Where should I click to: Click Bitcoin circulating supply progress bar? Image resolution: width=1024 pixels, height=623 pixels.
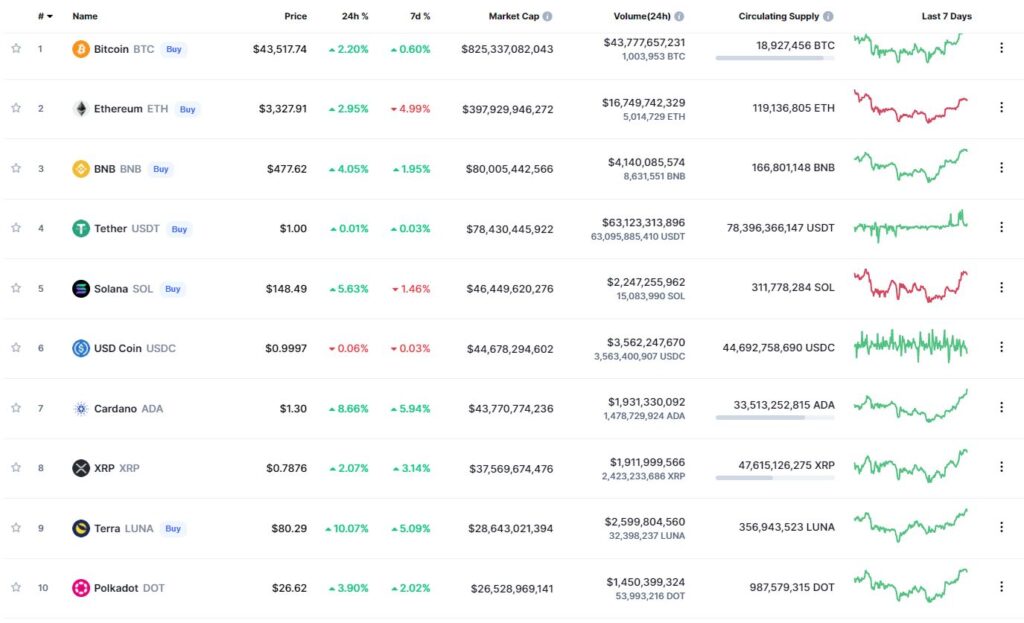(x=775, y=58)
